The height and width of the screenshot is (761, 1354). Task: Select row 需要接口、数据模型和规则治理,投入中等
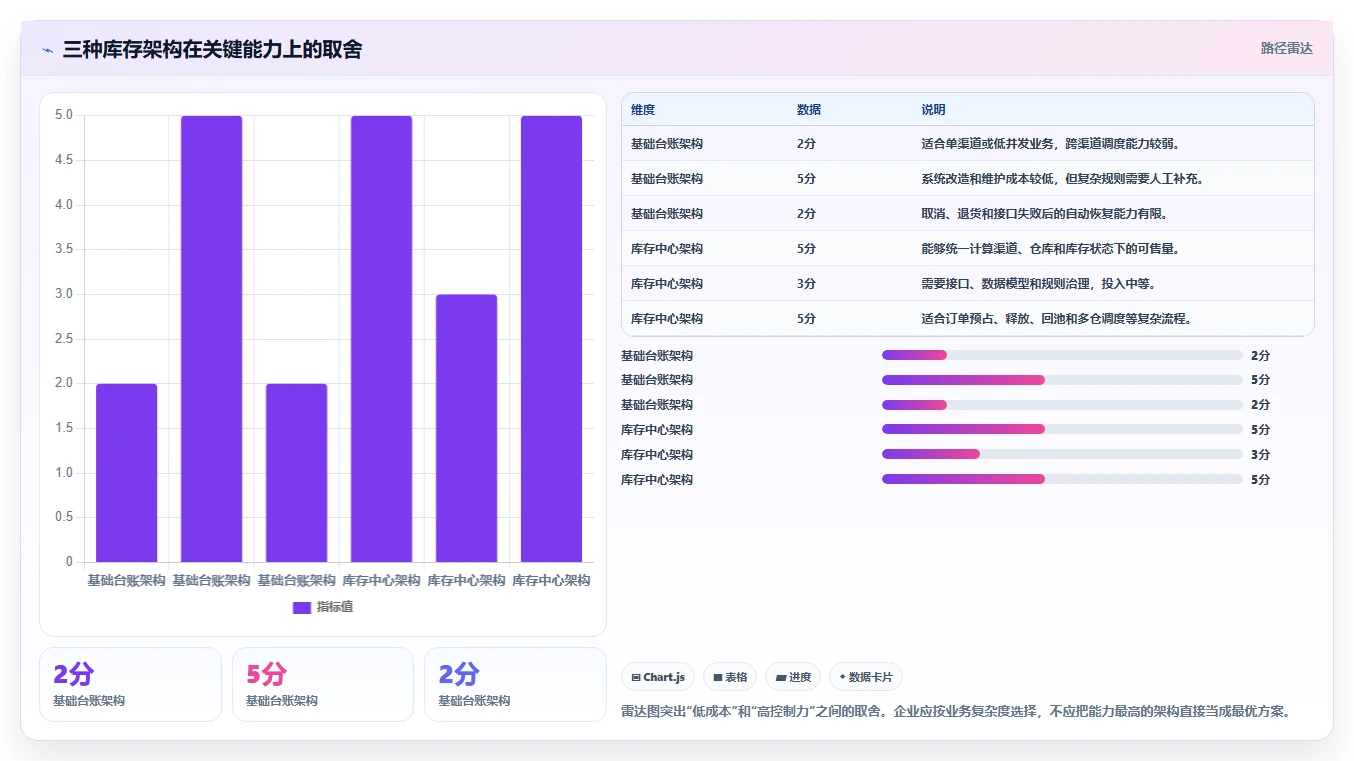click(x=967, y=283)
